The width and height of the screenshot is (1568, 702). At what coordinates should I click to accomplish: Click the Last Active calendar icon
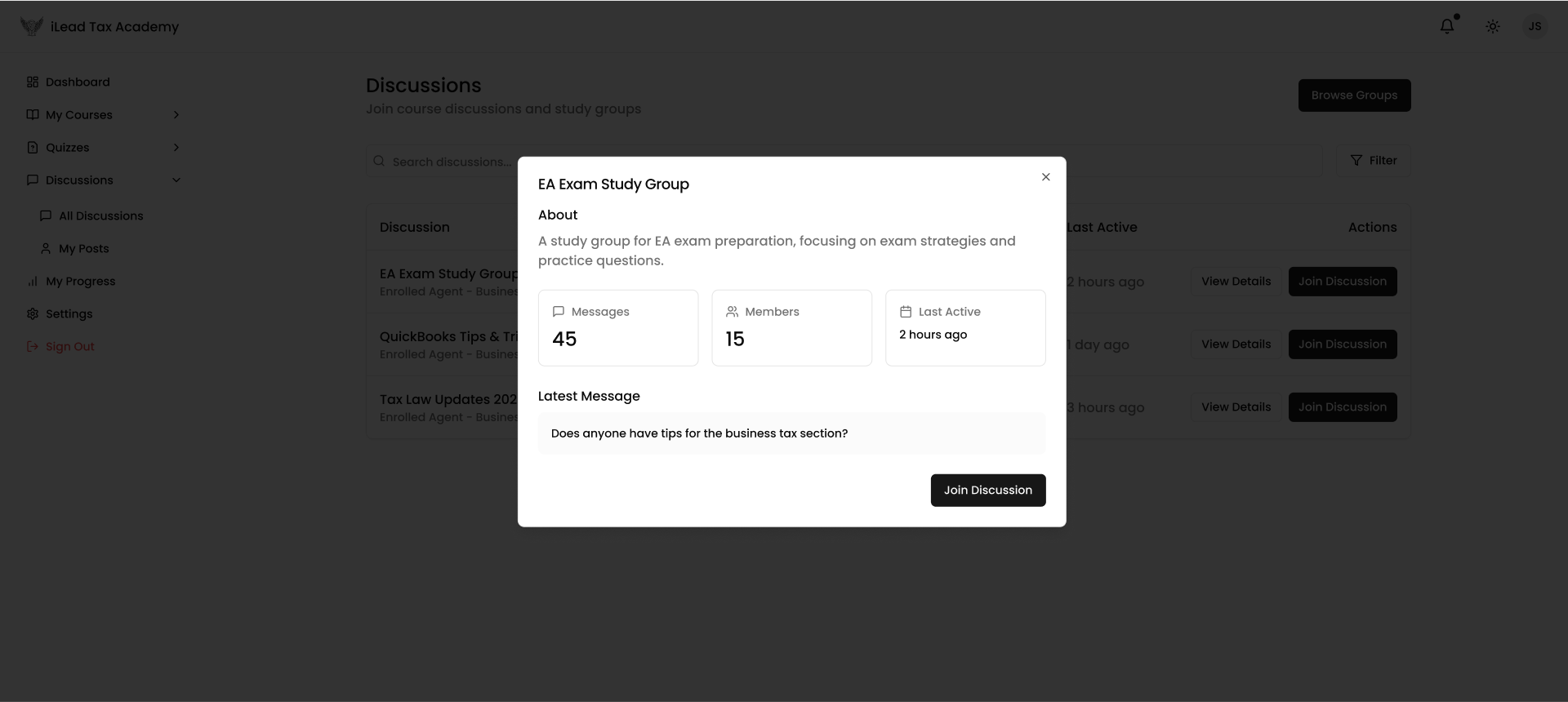[906, 312]
